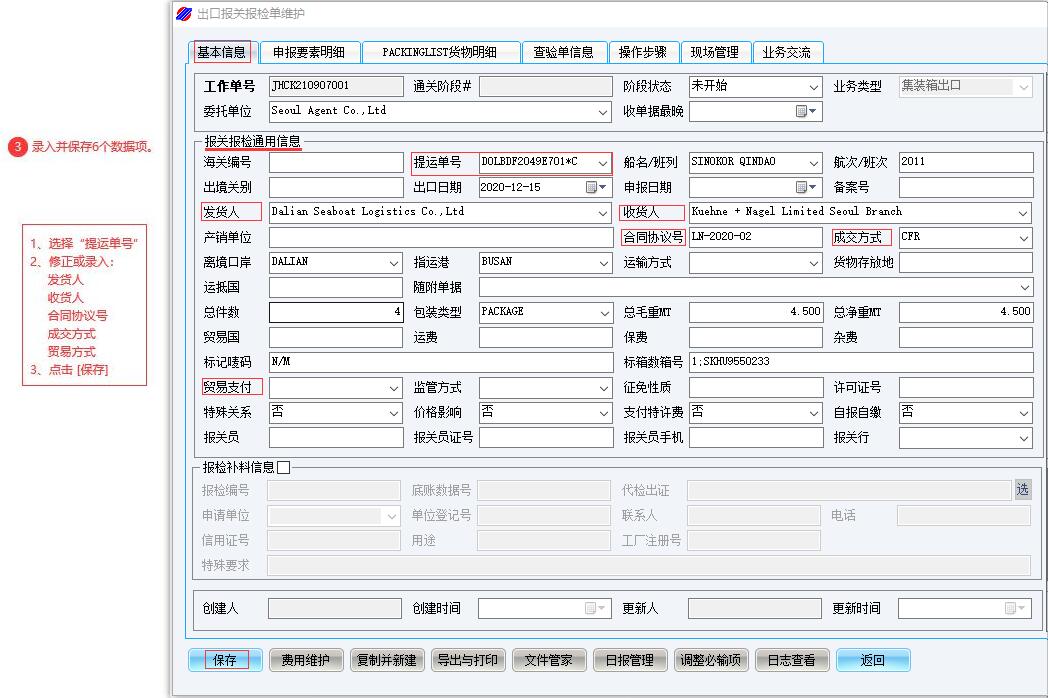Open 费用维护 from the bottom bar
The height and width of the screenshot is (698, 1048).
click(x=306, y=660)
